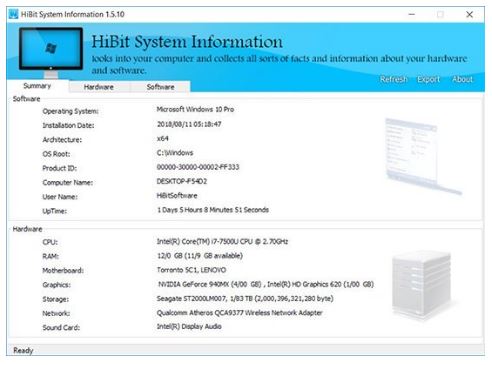The height and width of the screenshot is (365, 492).
Task: Select the Torronto 5C1, LENOVO value
Action: pos(191,270)
